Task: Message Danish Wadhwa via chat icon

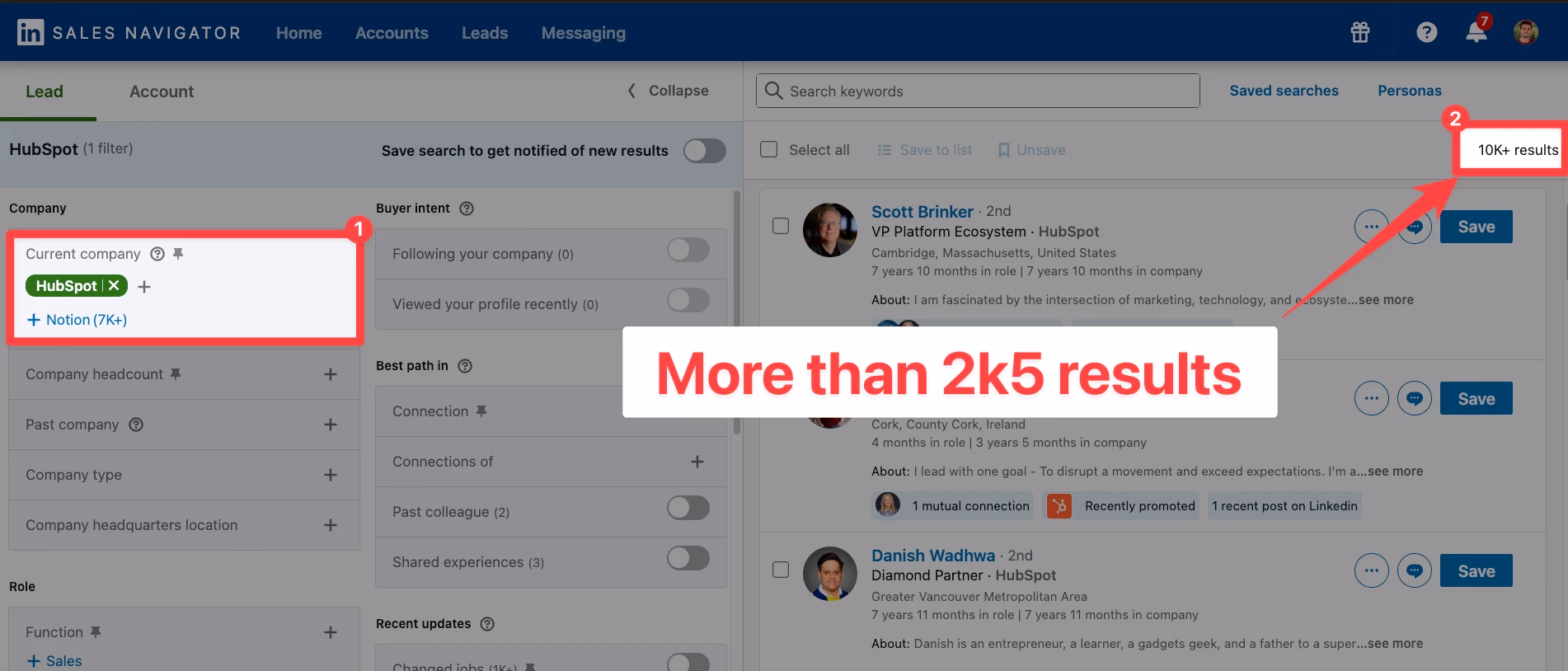Action: coord(1415,570)
